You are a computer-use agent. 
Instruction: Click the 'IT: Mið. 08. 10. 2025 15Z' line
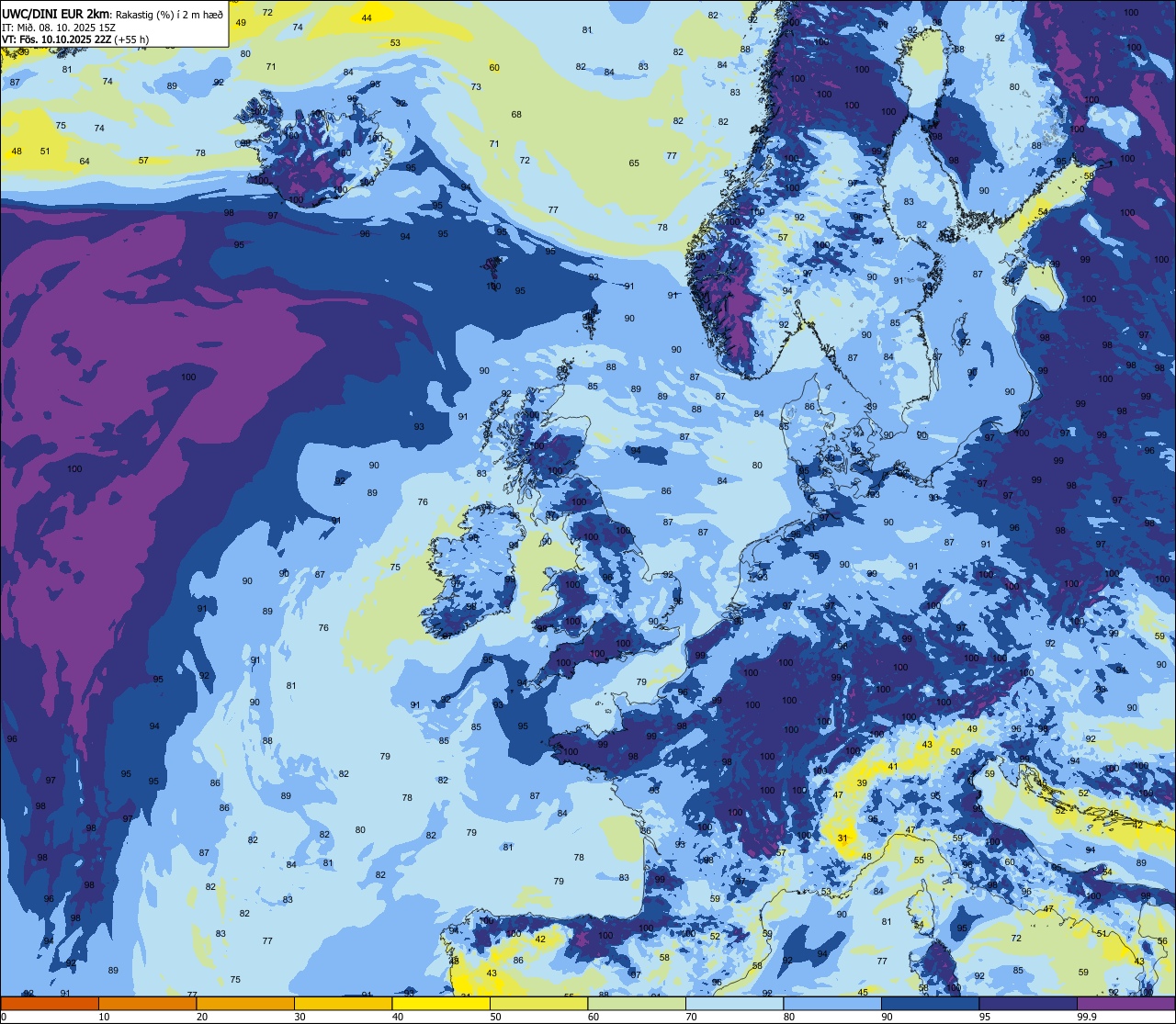[x=58, y=27]
